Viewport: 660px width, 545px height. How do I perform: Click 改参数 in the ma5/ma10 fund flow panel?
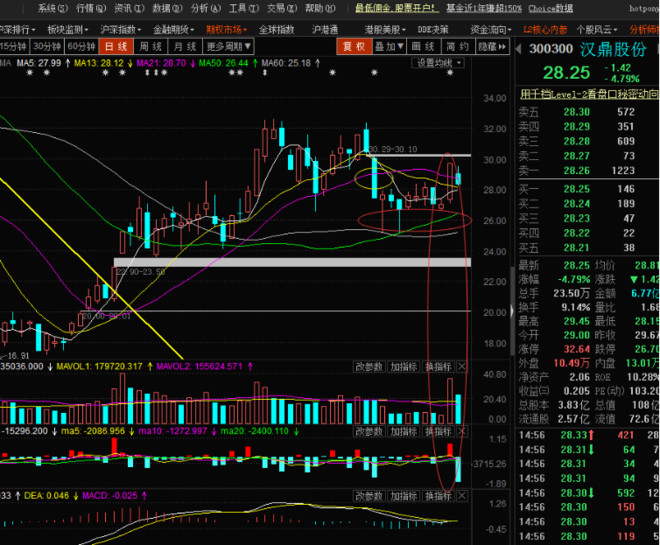coord(369,431)
